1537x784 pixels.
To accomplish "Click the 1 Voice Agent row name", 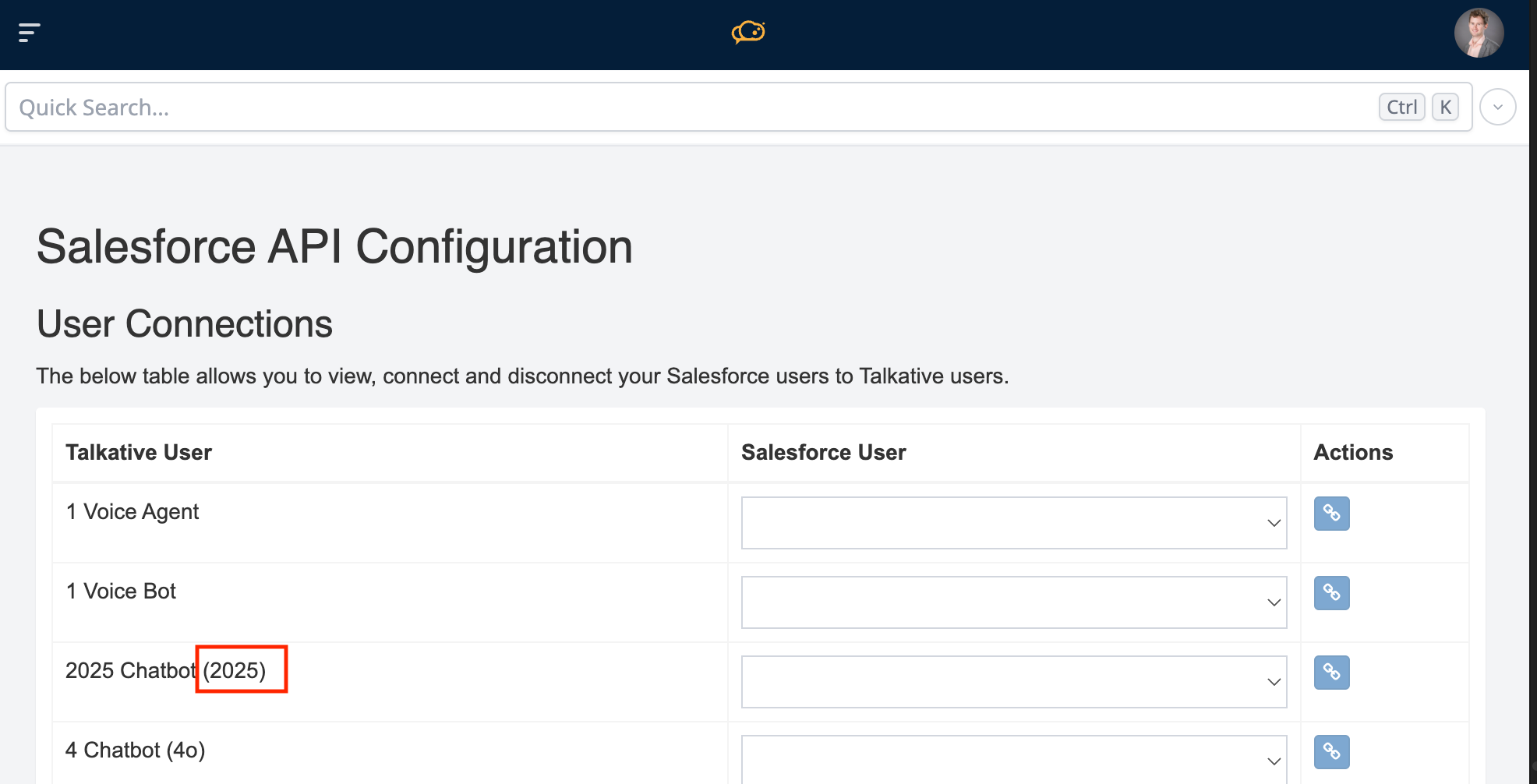I will (x=132, y=512).
